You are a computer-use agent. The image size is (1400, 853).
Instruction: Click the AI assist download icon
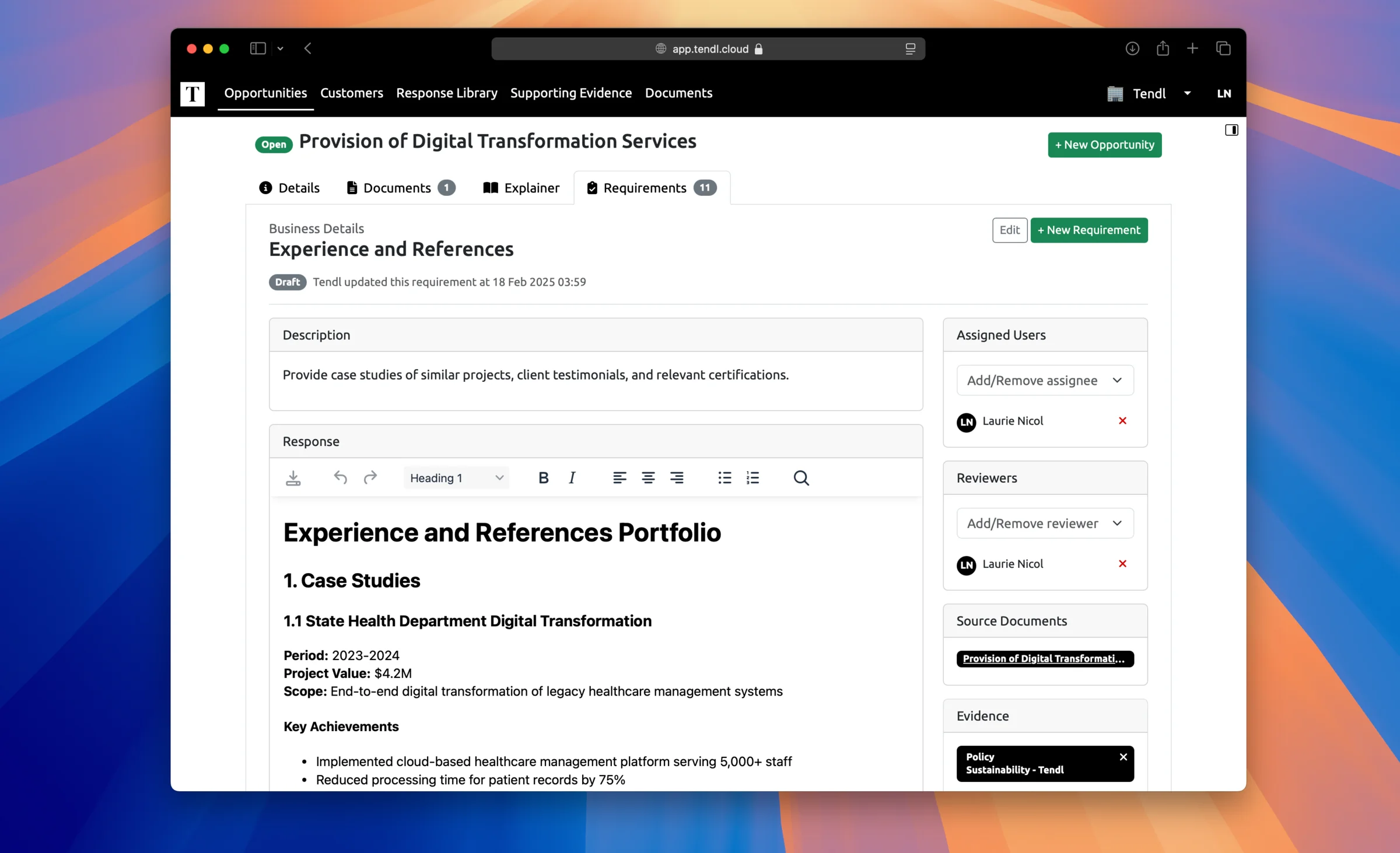point(292,477)
